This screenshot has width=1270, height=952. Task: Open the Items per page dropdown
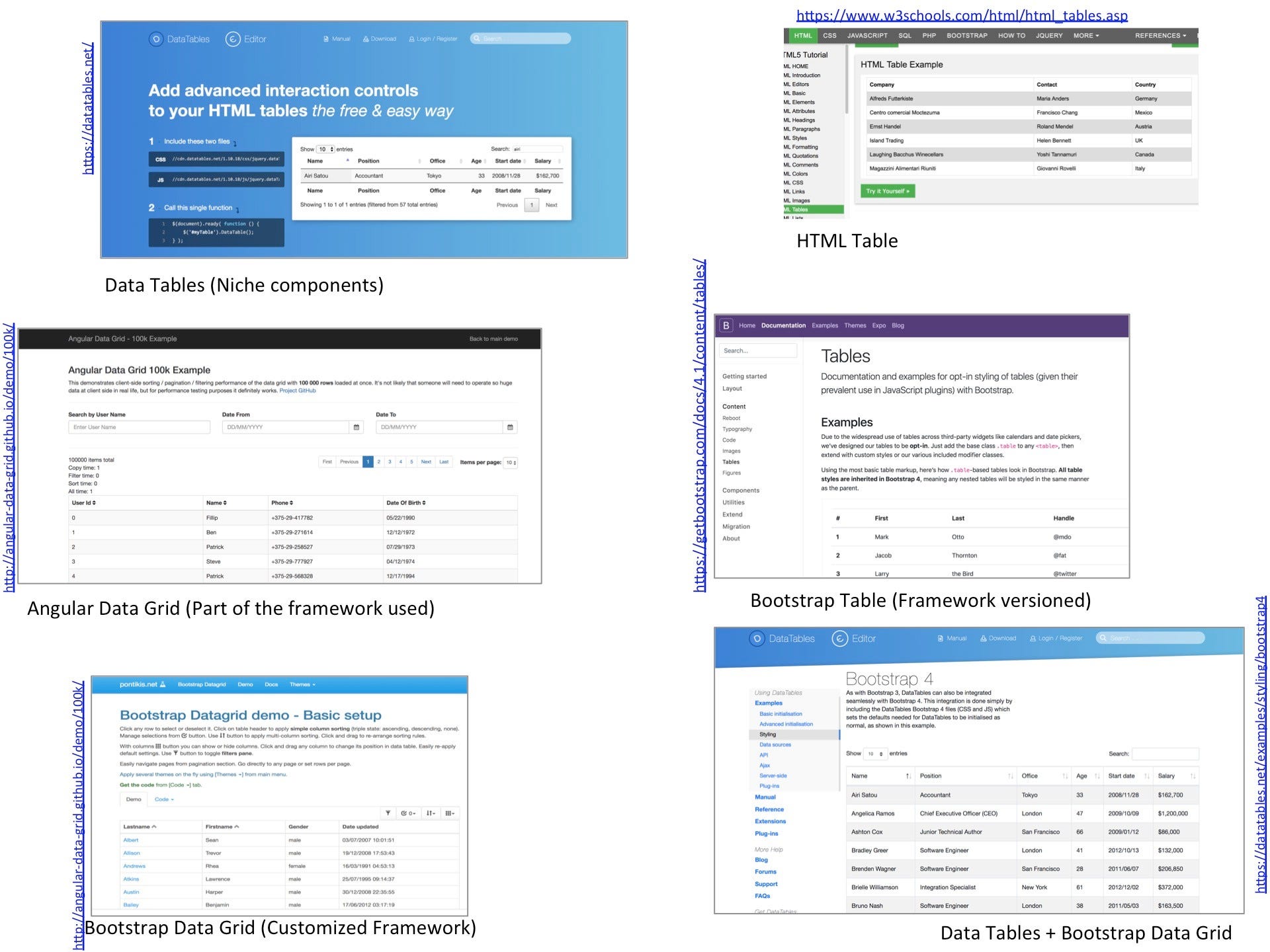pyautogui.click(x=511, y=463)
